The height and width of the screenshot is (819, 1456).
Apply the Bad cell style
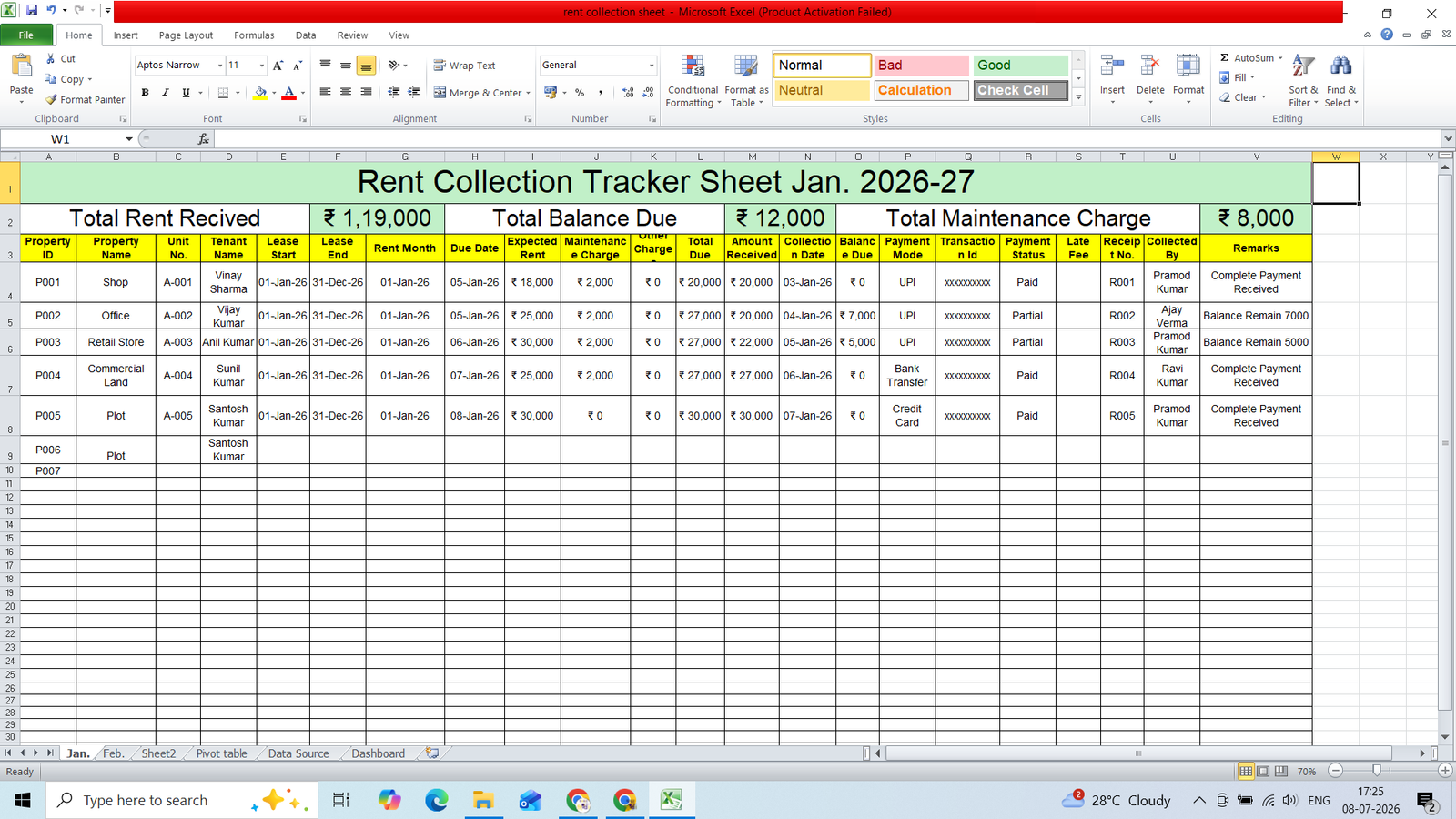pyautogui.click(x=921, y=66)
